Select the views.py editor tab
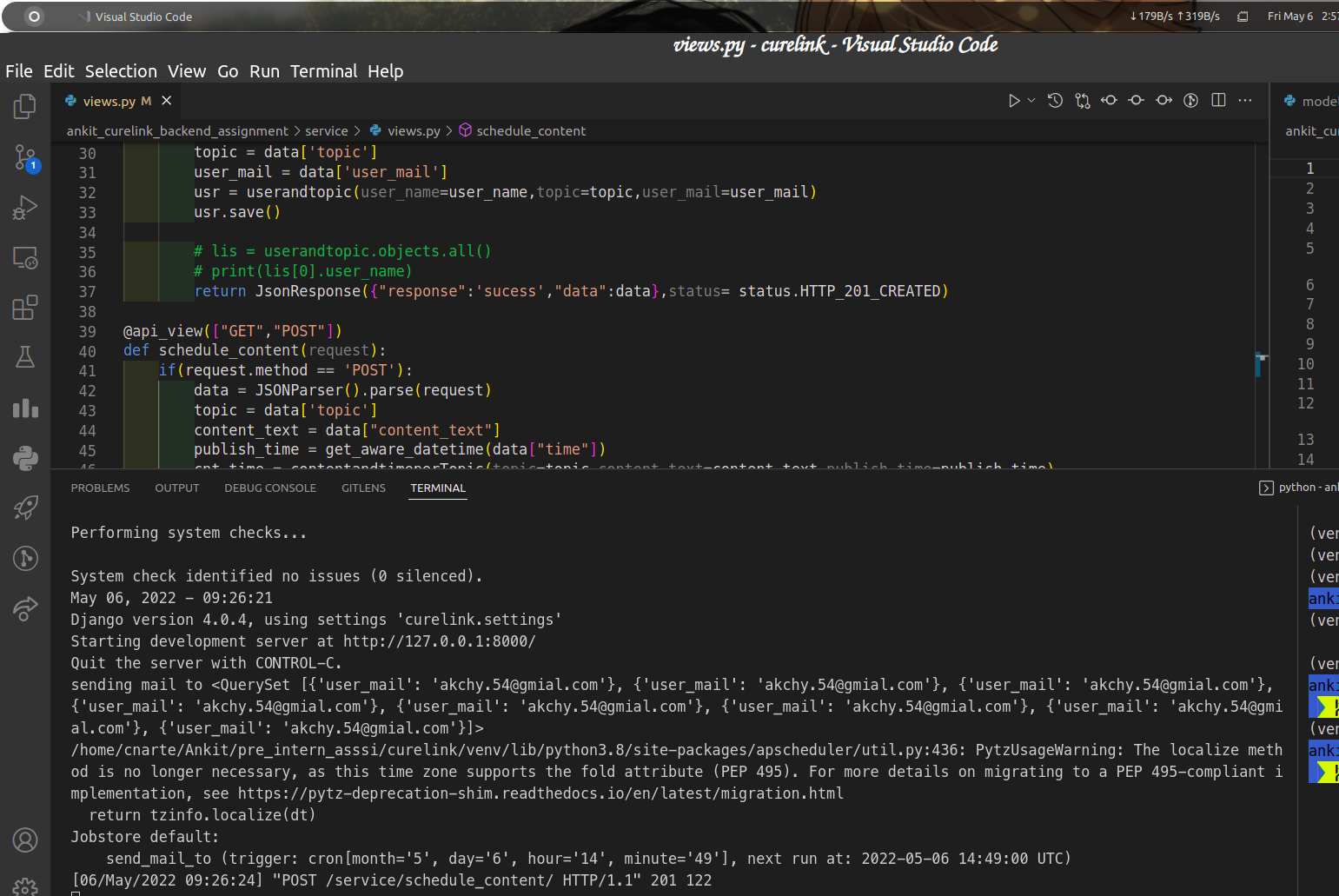 coord(117,101)
